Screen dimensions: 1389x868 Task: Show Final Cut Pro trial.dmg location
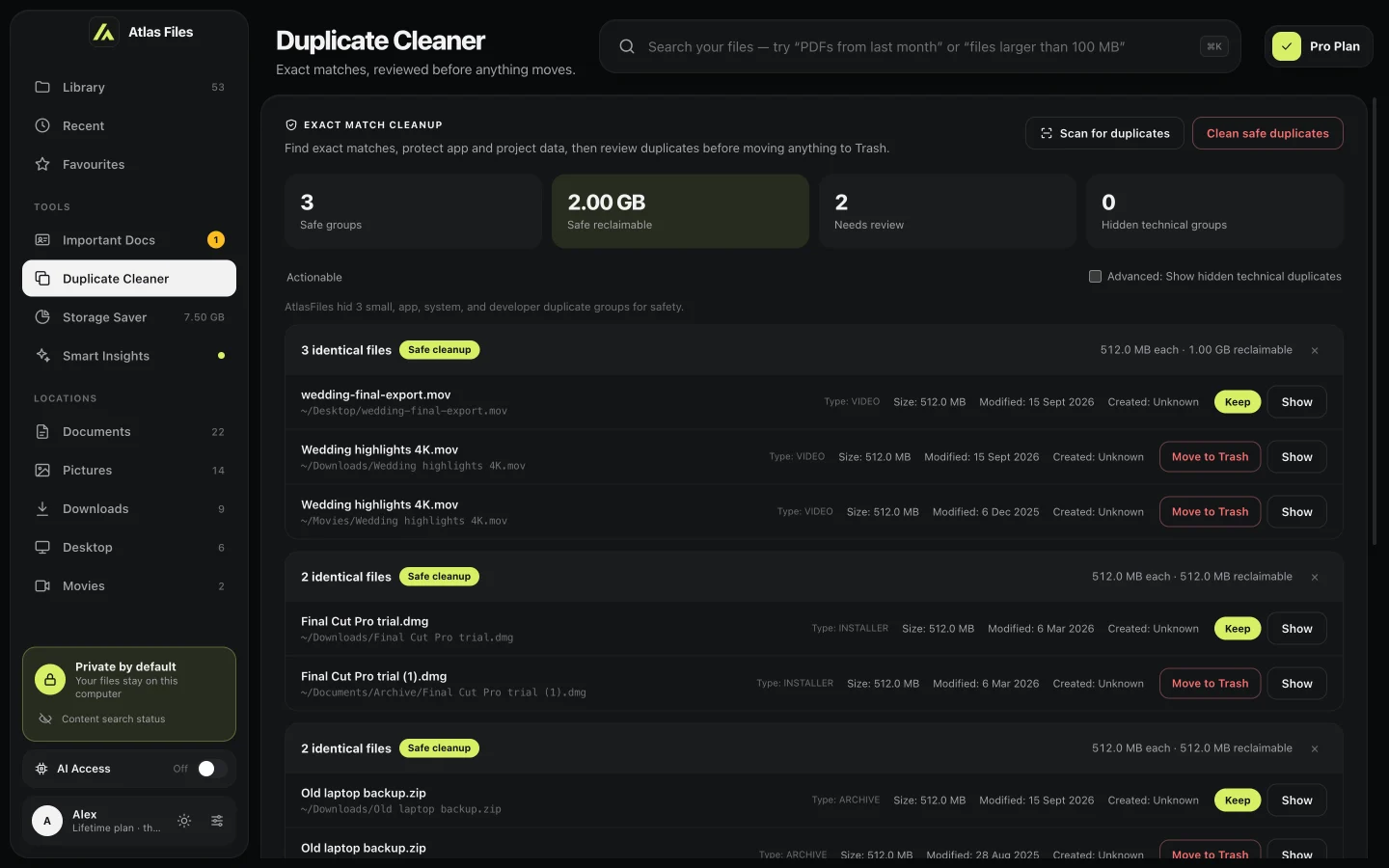coord(1296,629)
